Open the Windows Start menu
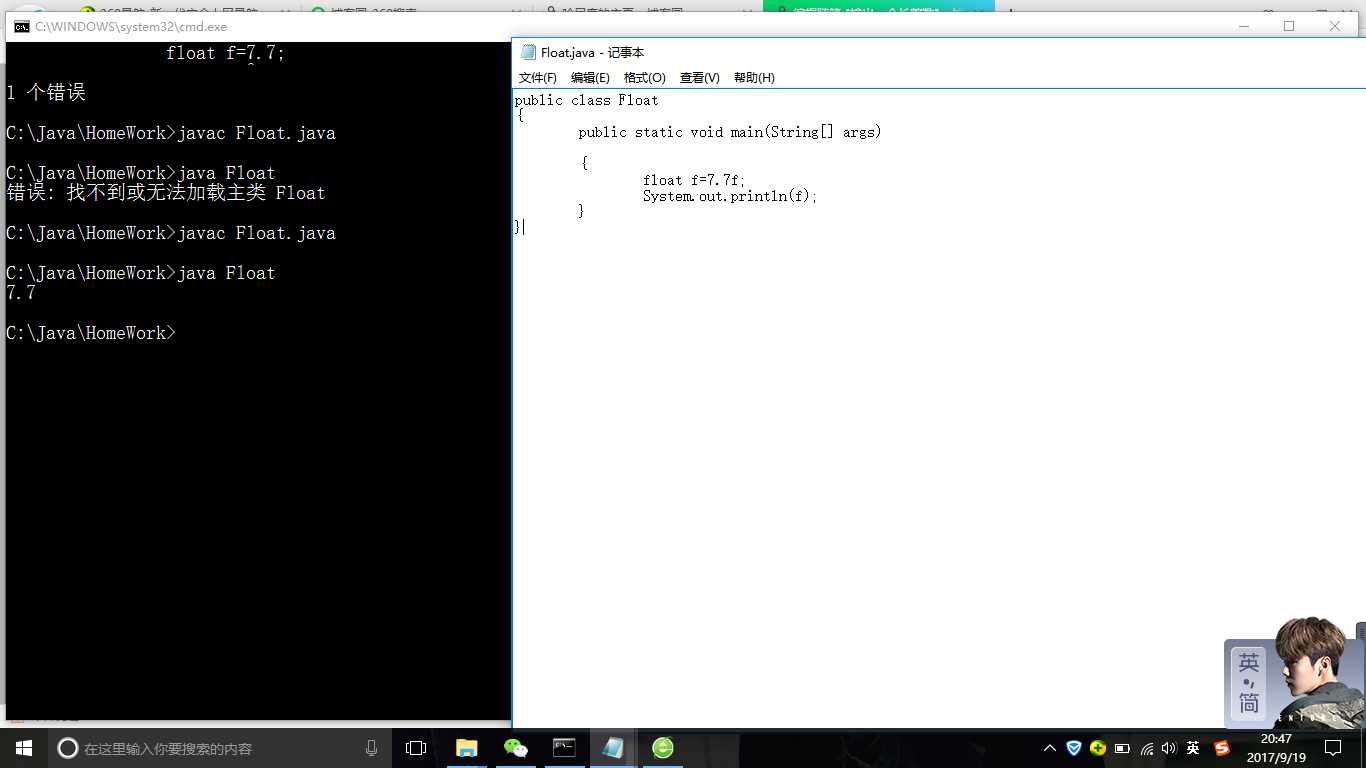Screen dimensions: 1366x768 pyautogui.click(x=24, y=748)
